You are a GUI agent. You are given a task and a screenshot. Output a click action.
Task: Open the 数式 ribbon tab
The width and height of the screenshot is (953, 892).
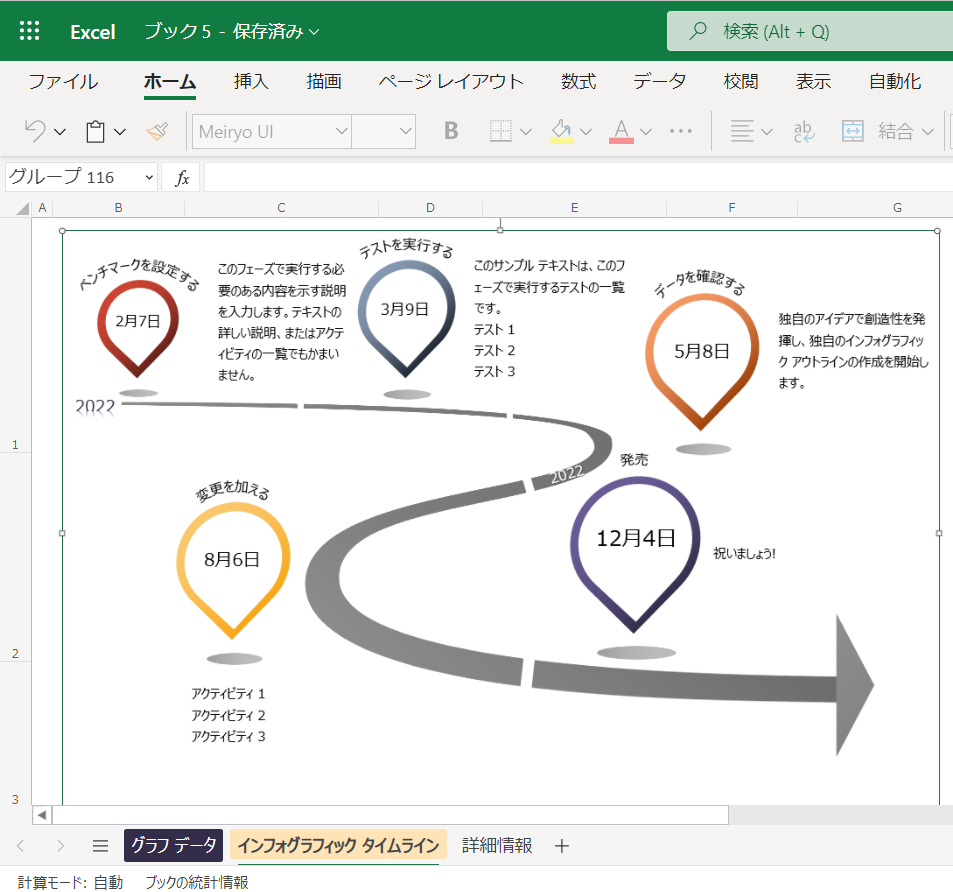click(x=579, y=81)
